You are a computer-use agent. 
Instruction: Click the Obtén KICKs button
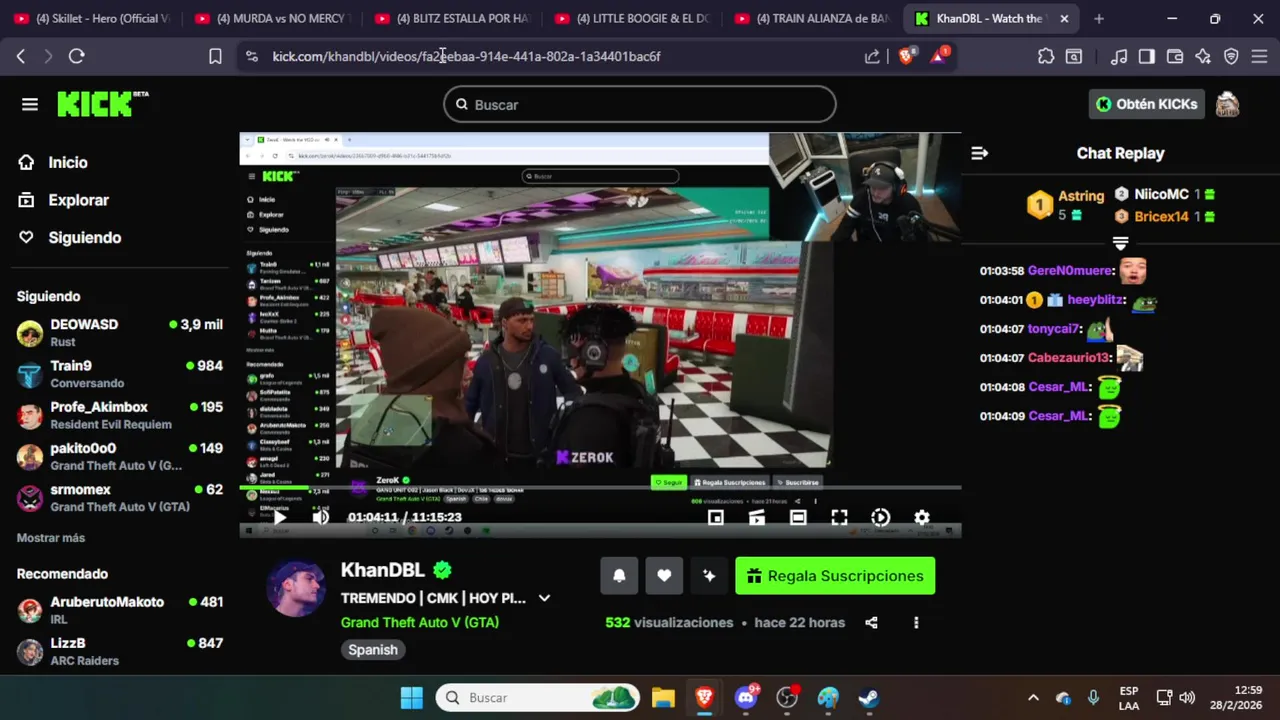[1146, 104]
